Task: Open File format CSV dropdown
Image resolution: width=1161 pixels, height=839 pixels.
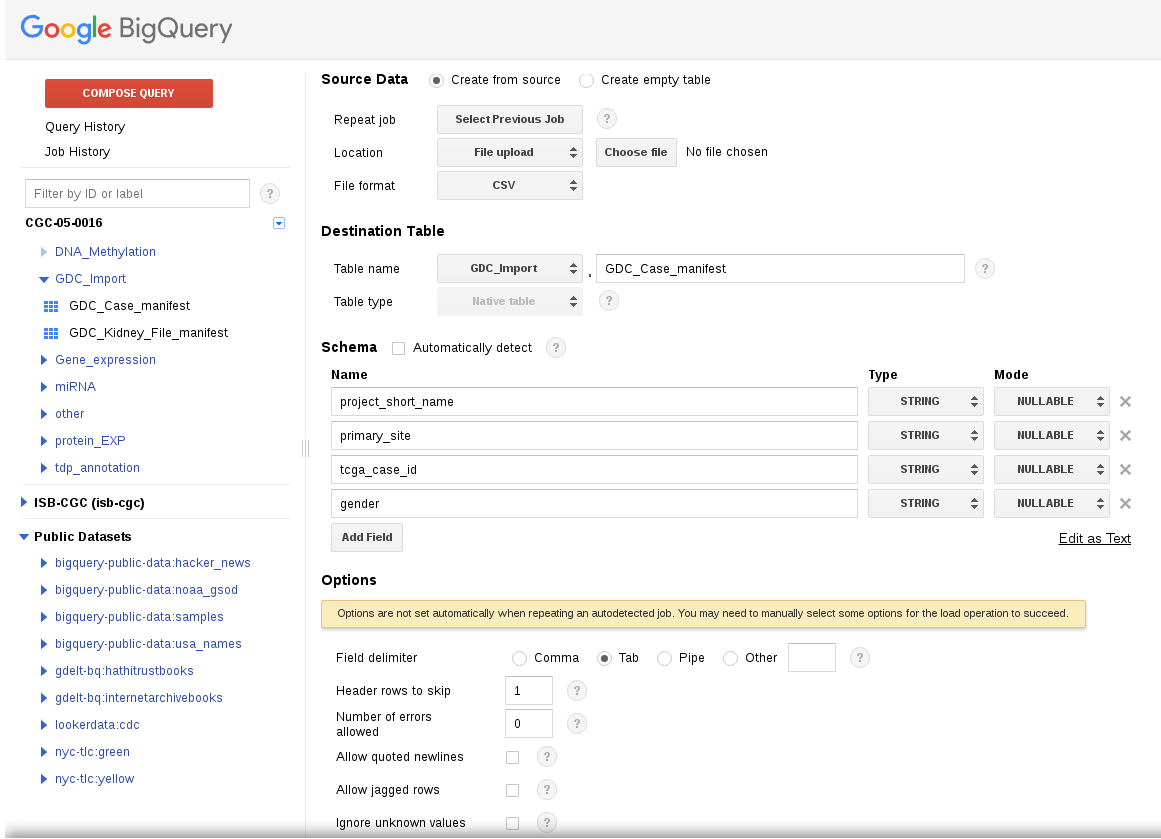Action: (x=509, y=185)
